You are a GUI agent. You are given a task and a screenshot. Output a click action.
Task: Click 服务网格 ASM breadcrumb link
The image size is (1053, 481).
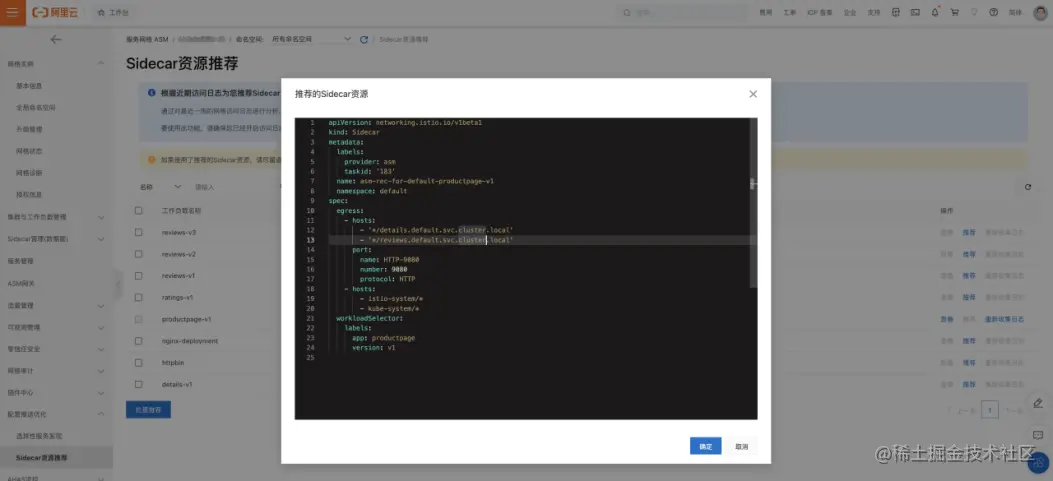coord(147,40)
